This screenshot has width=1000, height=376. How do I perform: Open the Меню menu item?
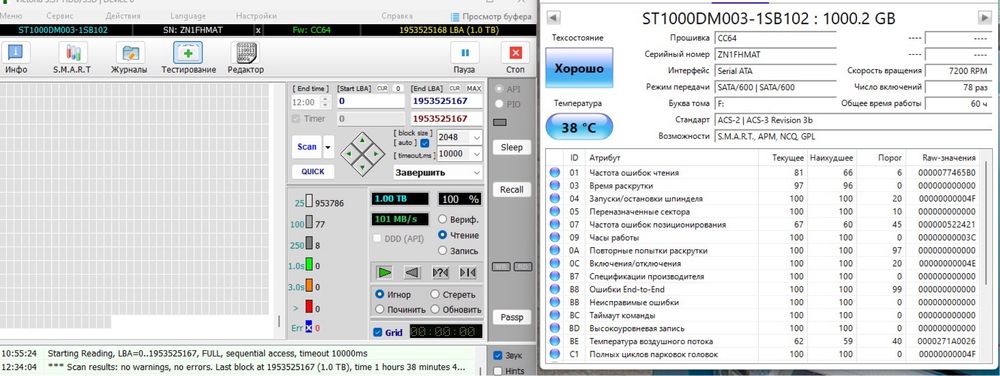pos(11,16)
